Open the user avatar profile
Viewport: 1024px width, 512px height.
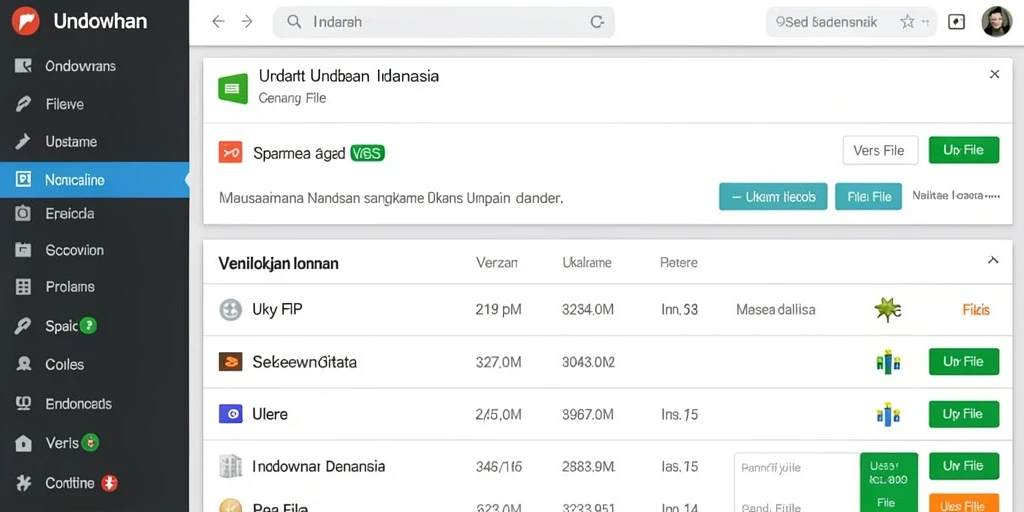coord(997,22)
